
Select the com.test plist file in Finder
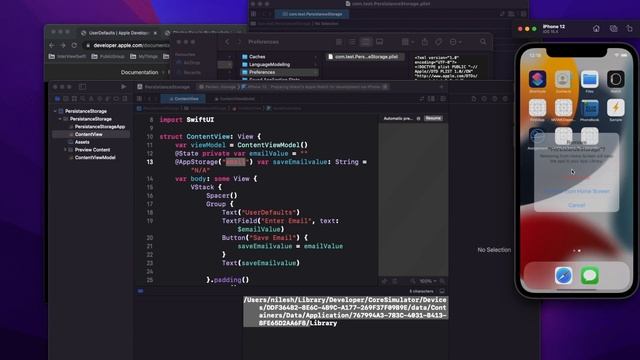363,57
